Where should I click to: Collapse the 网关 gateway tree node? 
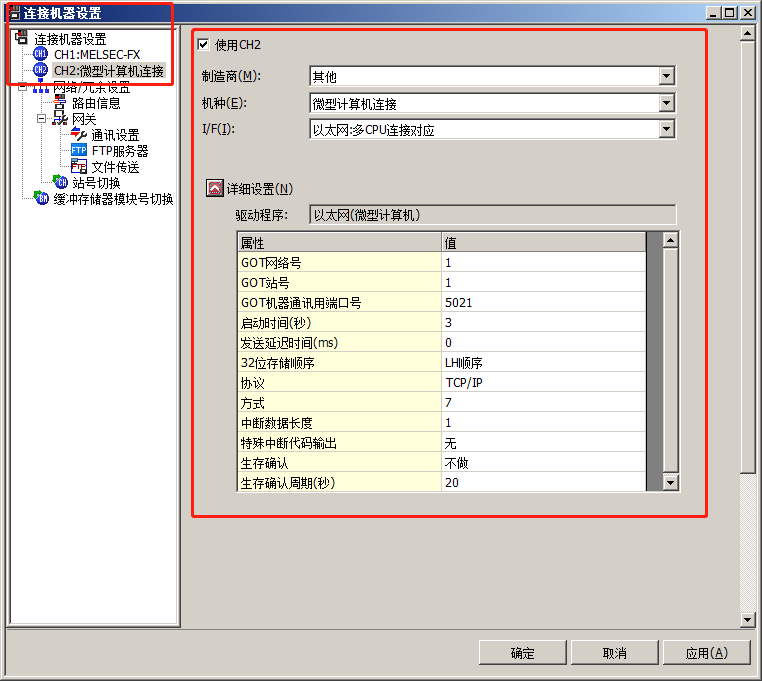(42, 118)
